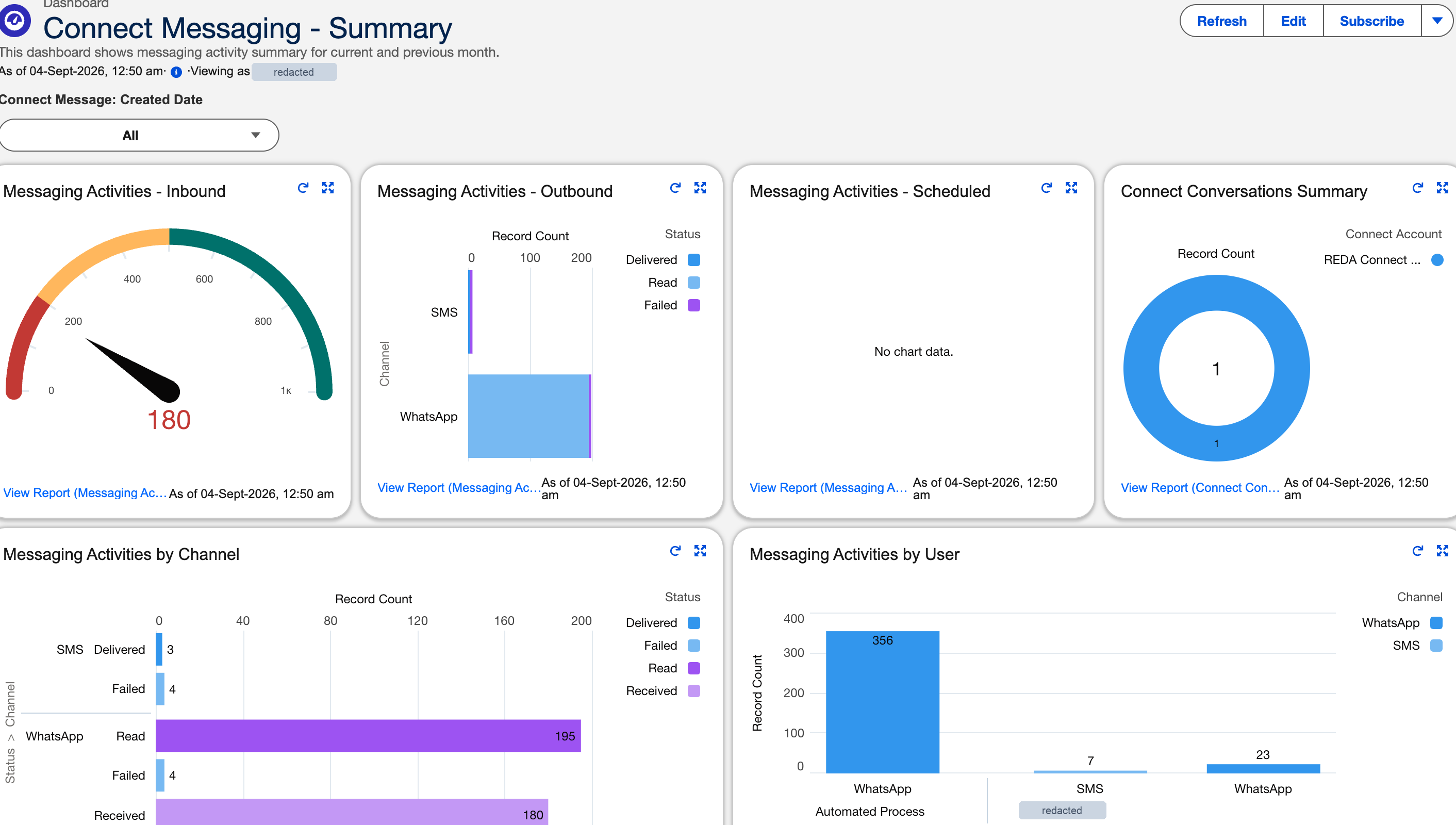1456x825 pixels.
Task: Click Read legend swatch in Outbound chart
Action: point(694,283)
